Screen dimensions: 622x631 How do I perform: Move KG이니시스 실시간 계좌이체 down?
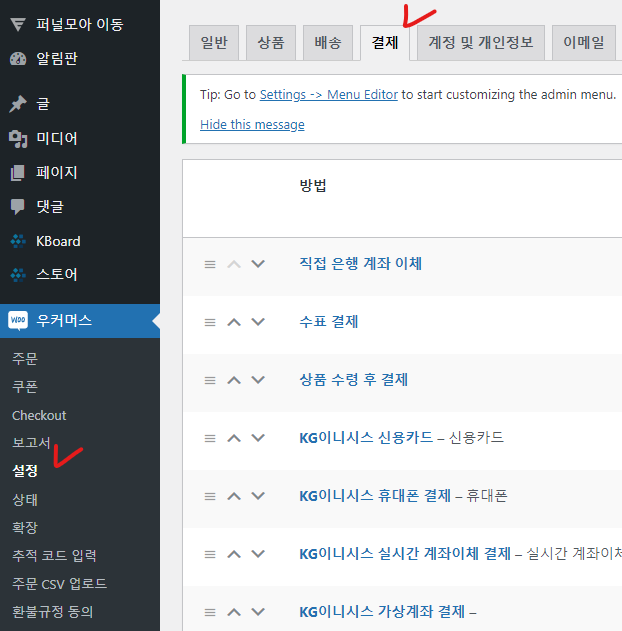258,554
